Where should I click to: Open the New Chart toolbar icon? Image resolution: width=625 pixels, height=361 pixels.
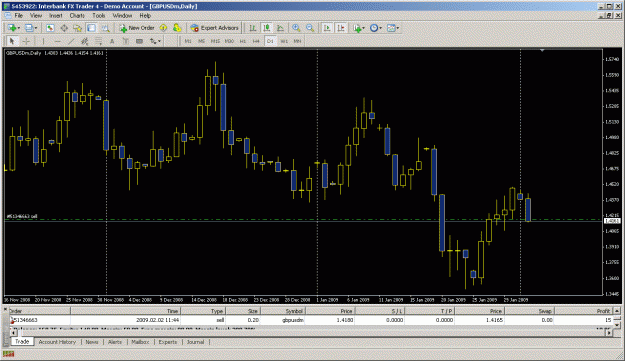coord(12,28)
